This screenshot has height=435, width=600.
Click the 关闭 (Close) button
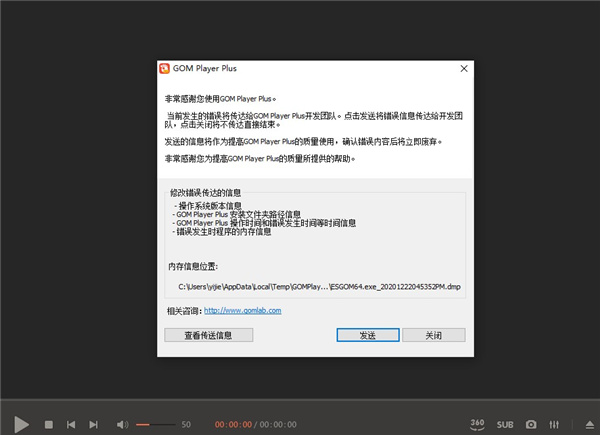click(x=432, y=335)
